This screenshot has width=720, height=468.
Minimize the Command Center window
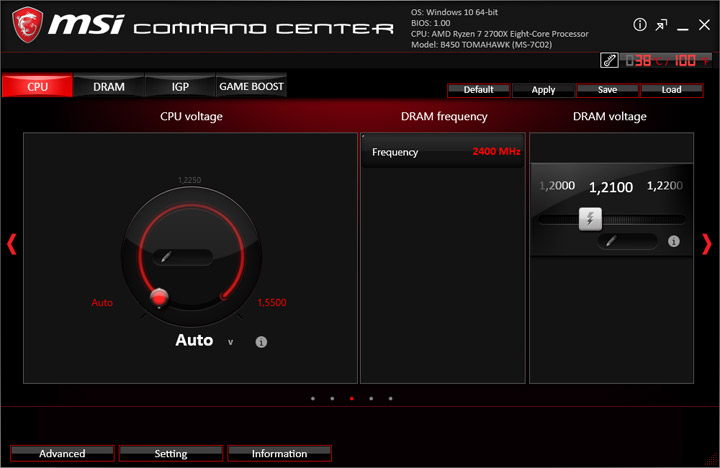tap(683, 28)
